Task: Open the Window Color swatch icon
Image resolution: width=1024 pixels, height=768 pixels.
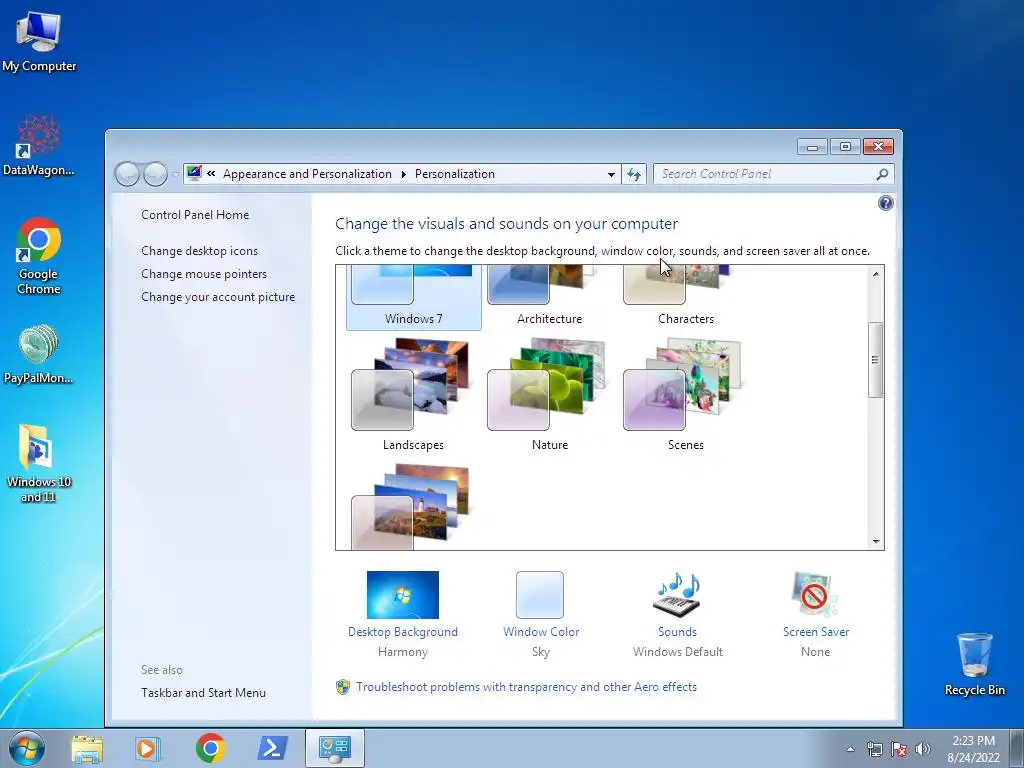Action: [x=540, y=595]
